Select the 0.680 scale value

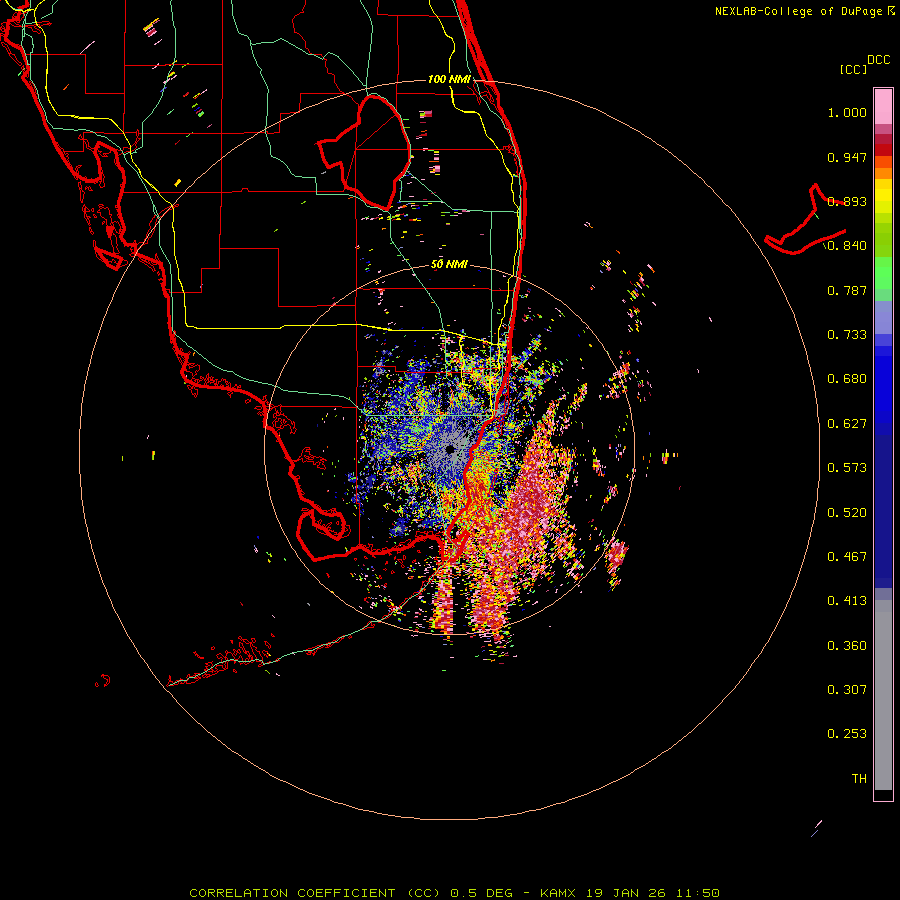point(847,379)
